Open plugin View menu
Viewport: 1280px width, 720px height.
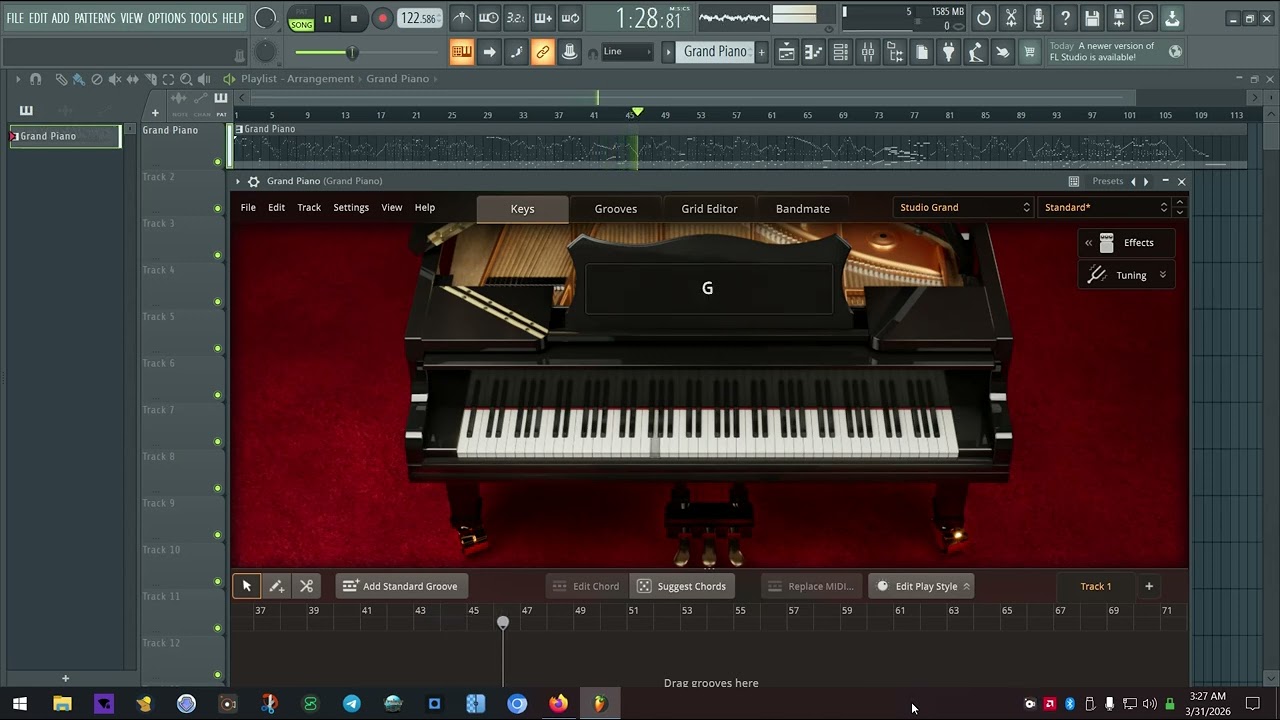pos(391,207)
